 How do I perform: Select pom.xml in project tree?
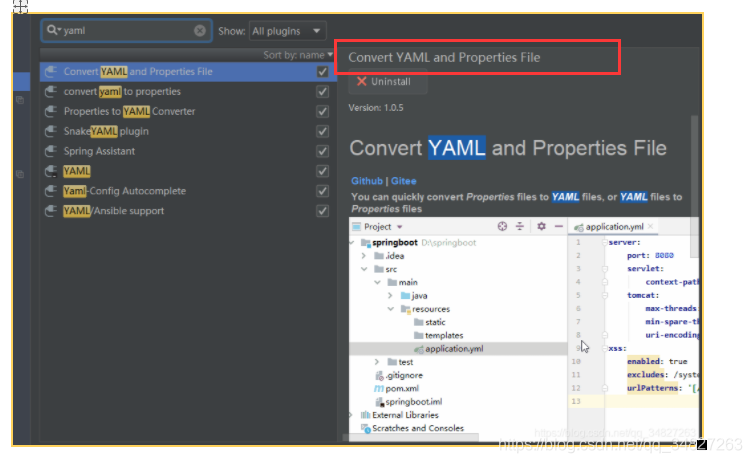(402, 389)
